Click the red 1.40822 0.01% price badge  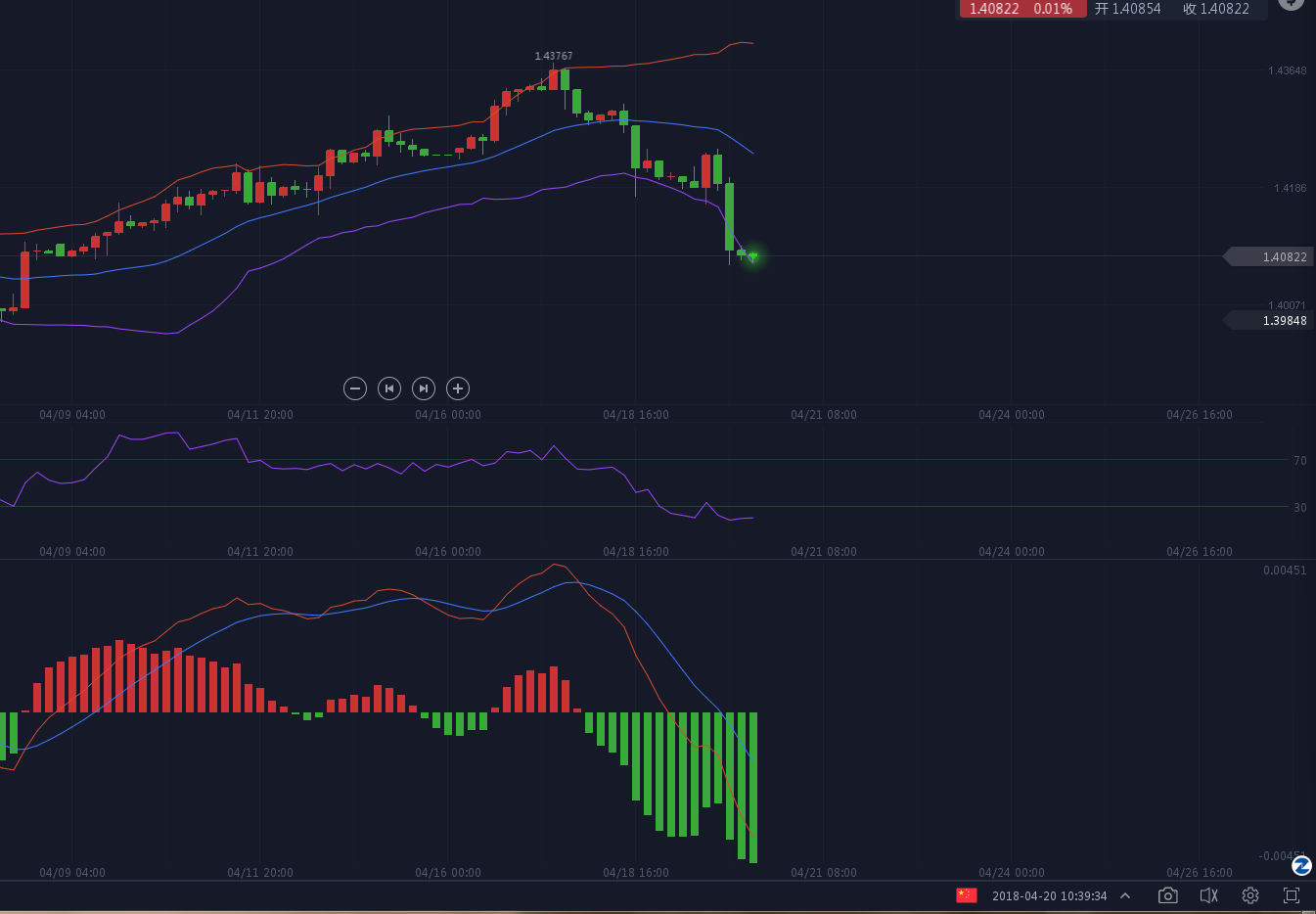click(x=1021, y=9)
